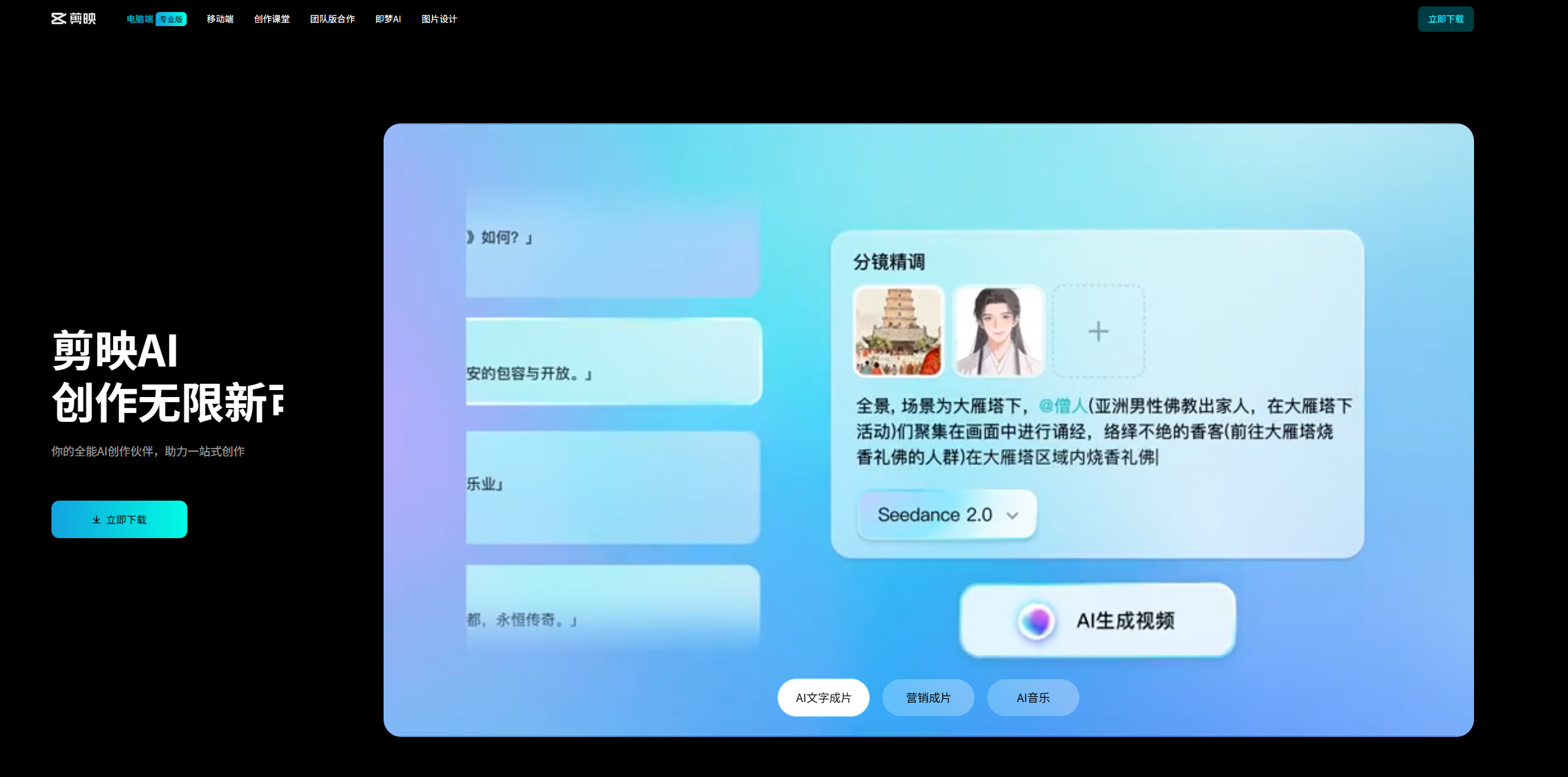The width and height of the screenshot is (1568, 777).
Task: Switch to the AI音乐 tab
Action: click(1033, 698)
